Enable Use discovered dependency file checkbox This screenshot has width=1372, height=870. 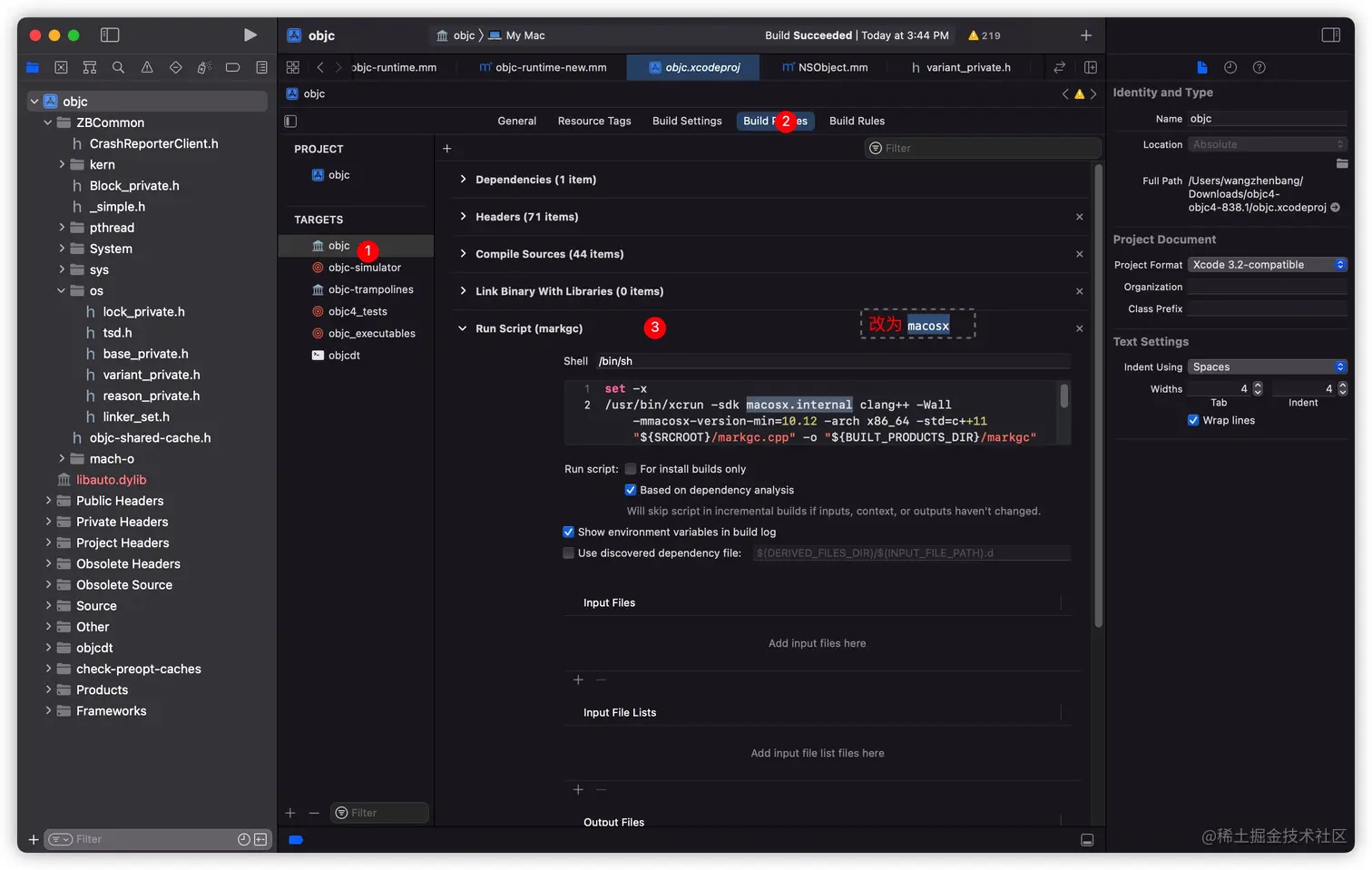pyautogui.click(x=568, y=552)
